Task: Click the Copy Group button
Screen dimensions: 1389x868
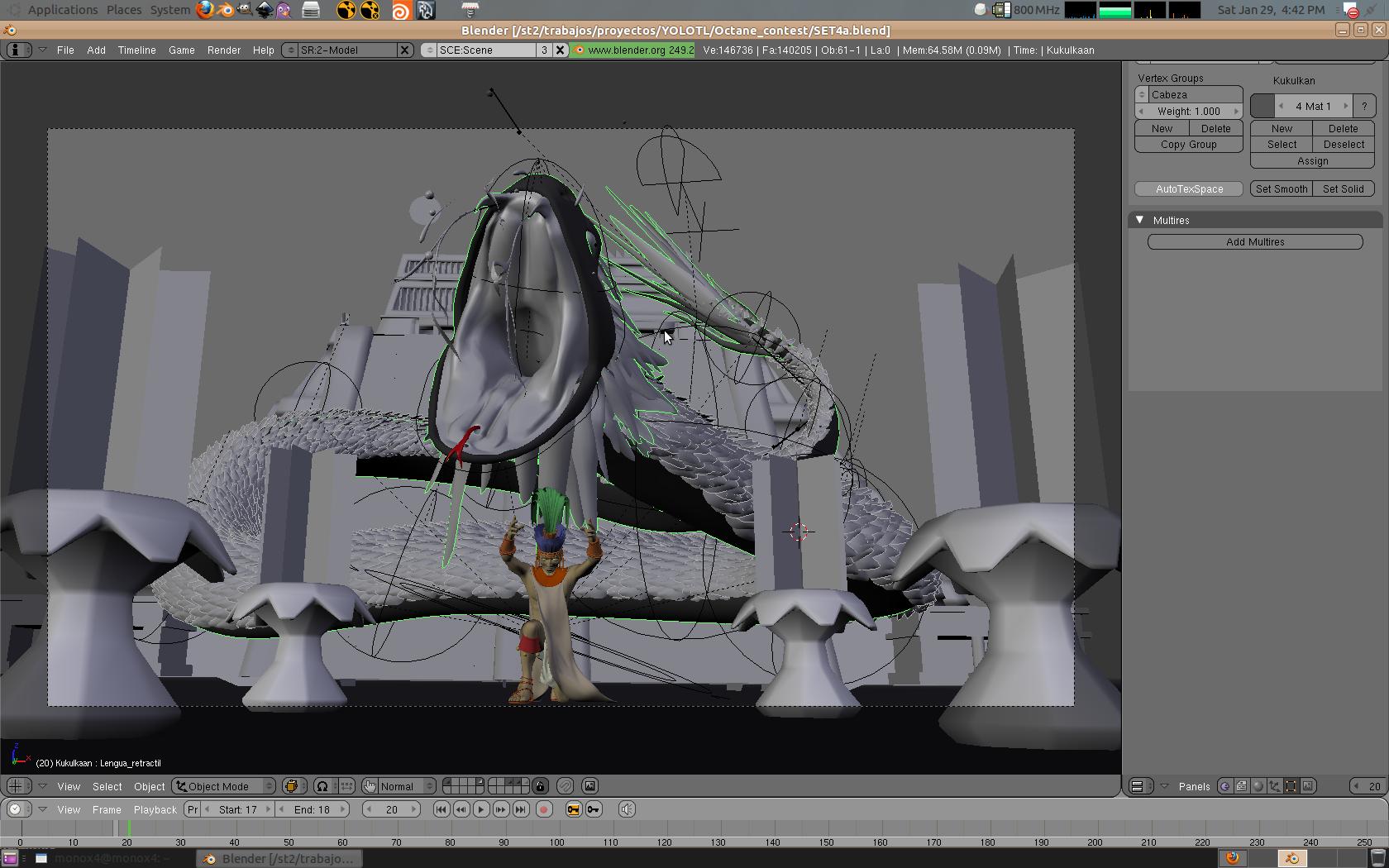Action: pyautogui.click(x=1188, y=145)
